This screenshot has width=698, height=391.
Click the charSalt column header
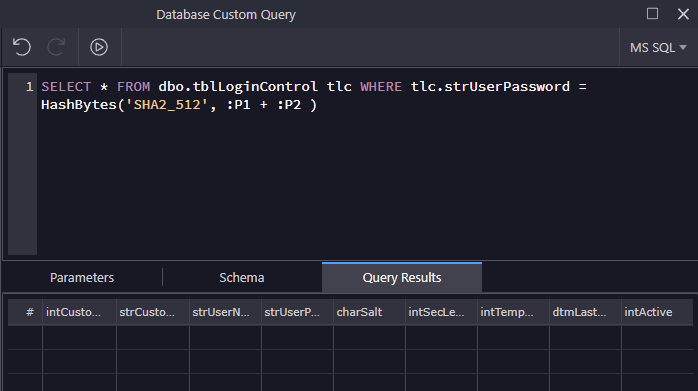click(x=369, y=312)
